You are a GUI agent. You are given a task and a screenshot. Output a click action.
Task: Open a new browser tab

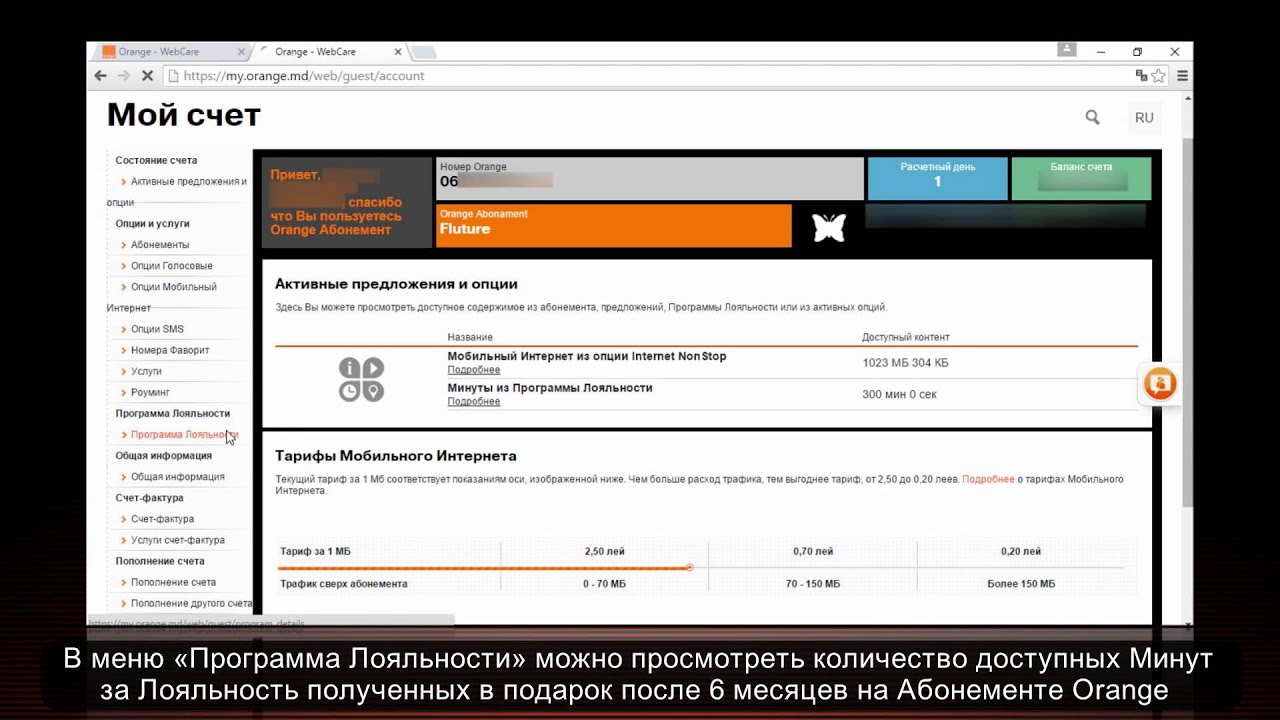pos(423,52)
